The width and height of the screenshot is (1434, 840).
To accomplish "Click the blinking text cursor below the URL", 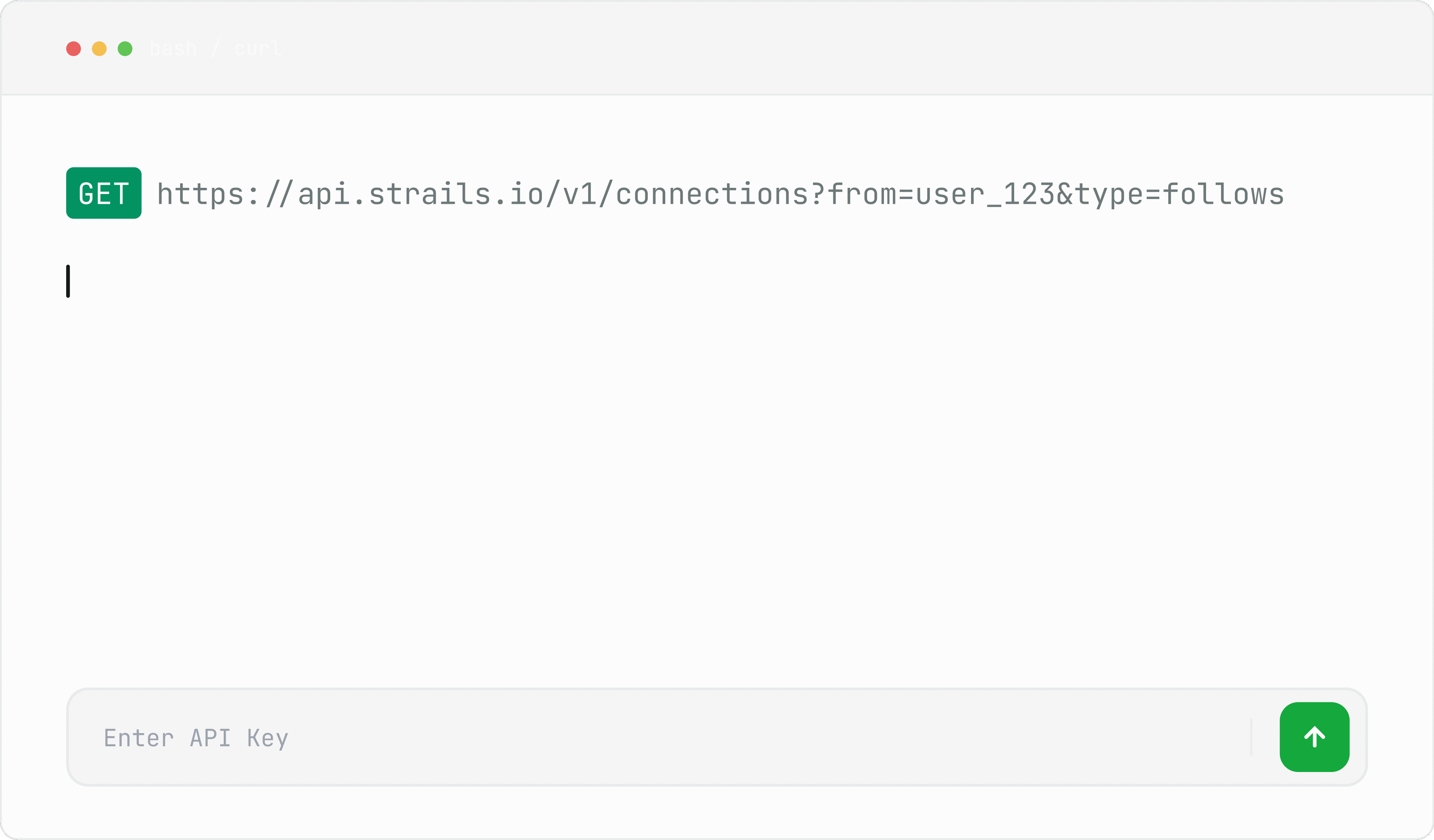I will tap(68, 281).
